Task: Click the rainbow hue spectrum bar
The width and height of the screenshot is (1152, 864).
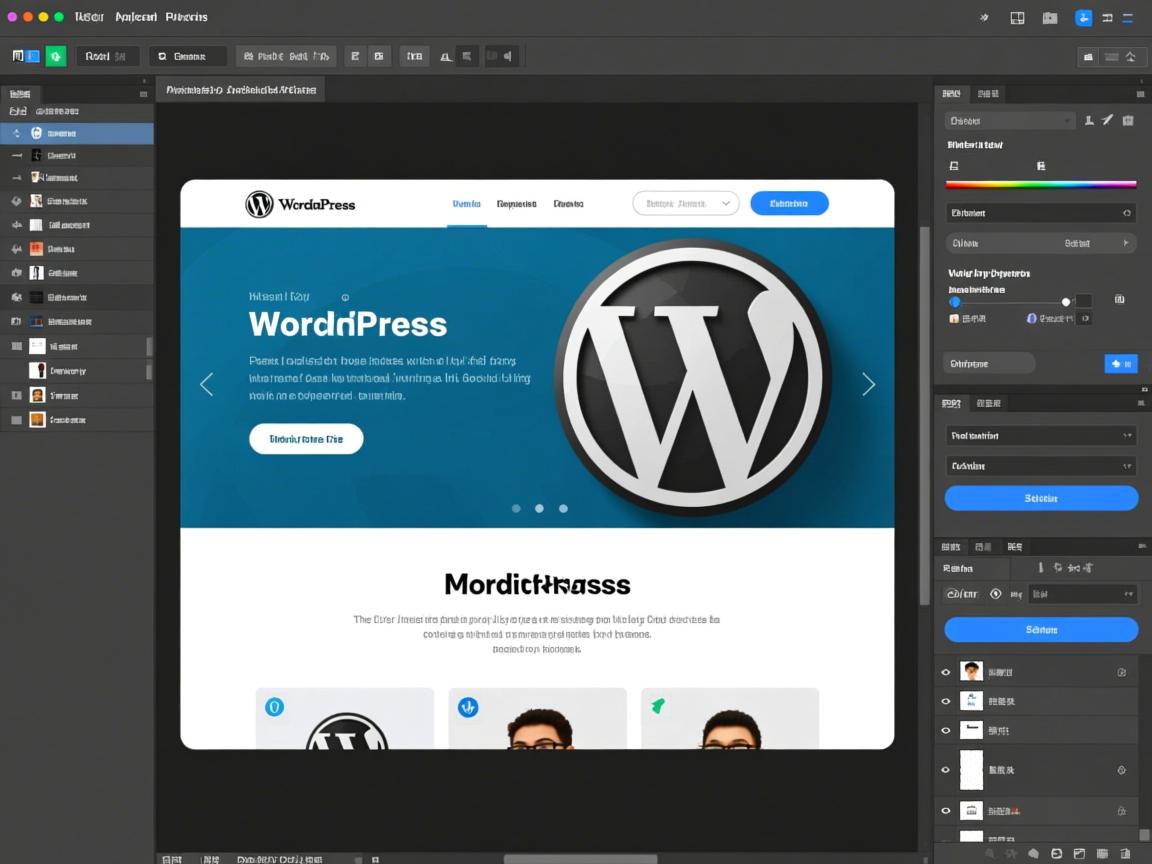Action: coord(1040,184)
